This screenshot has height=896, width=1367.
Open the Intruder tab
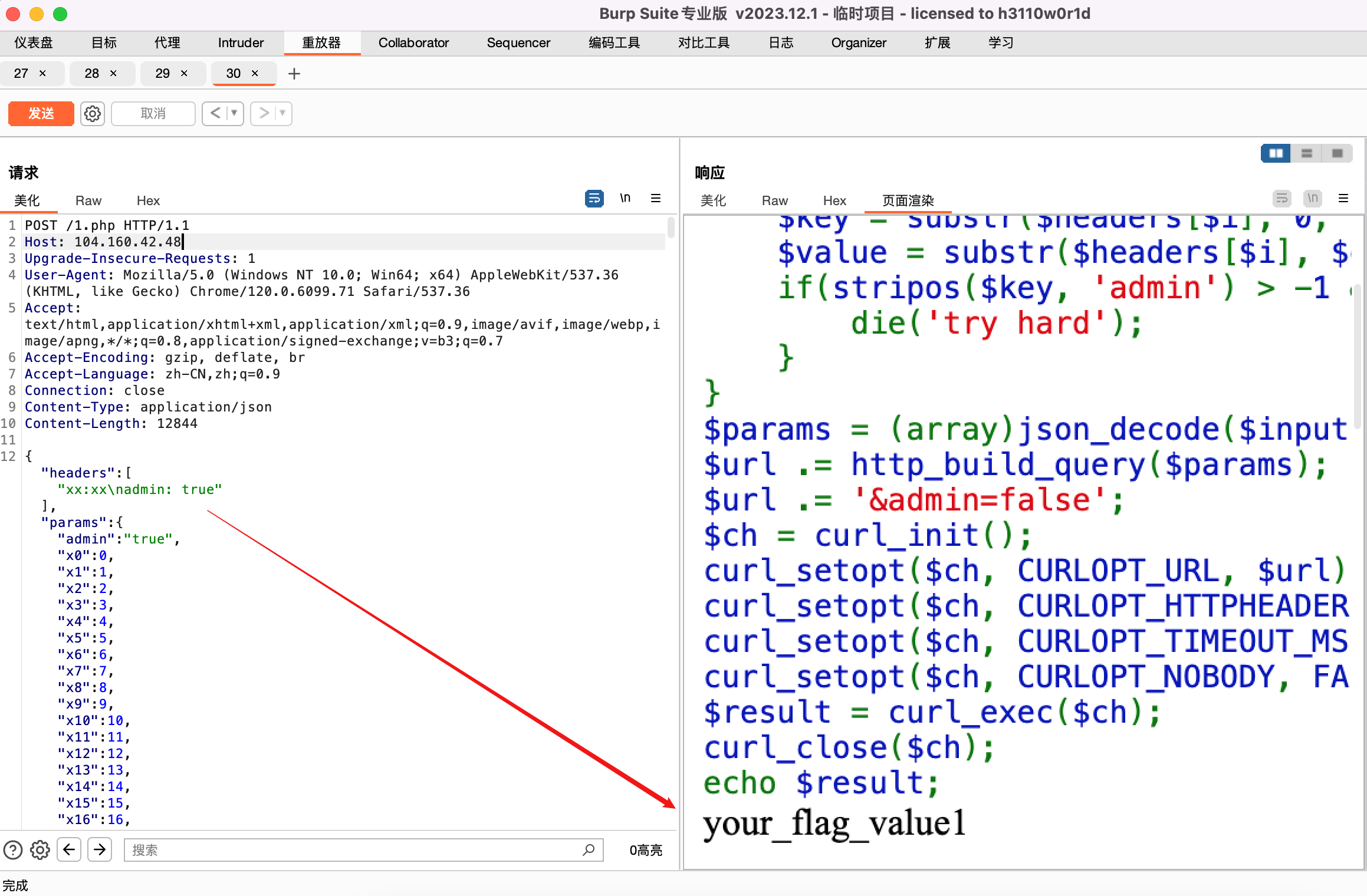pyautogui.click(x=241, y=43)
